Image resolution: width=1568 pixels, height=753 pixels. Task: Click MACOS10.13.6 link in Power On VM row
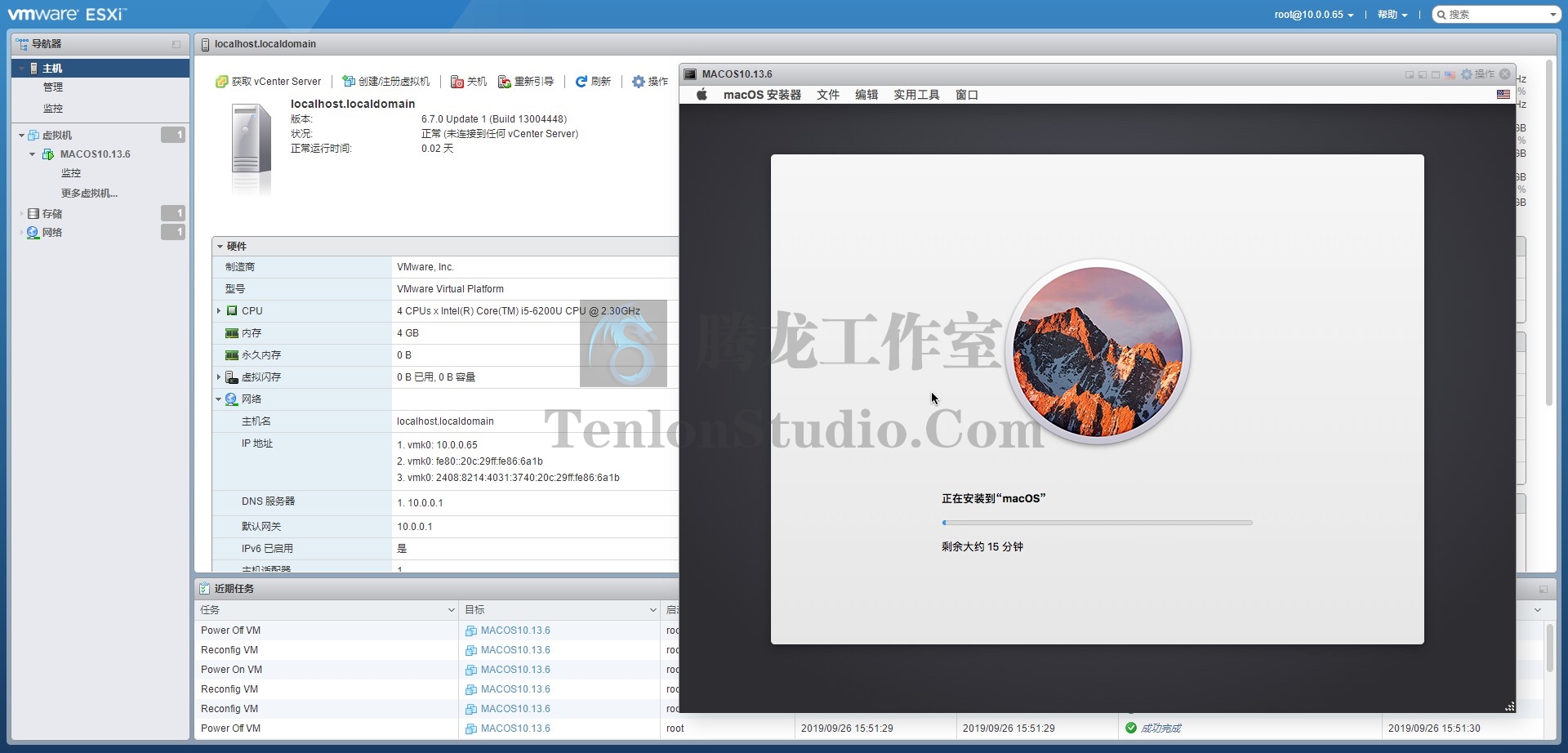click(x=515, y=670)
